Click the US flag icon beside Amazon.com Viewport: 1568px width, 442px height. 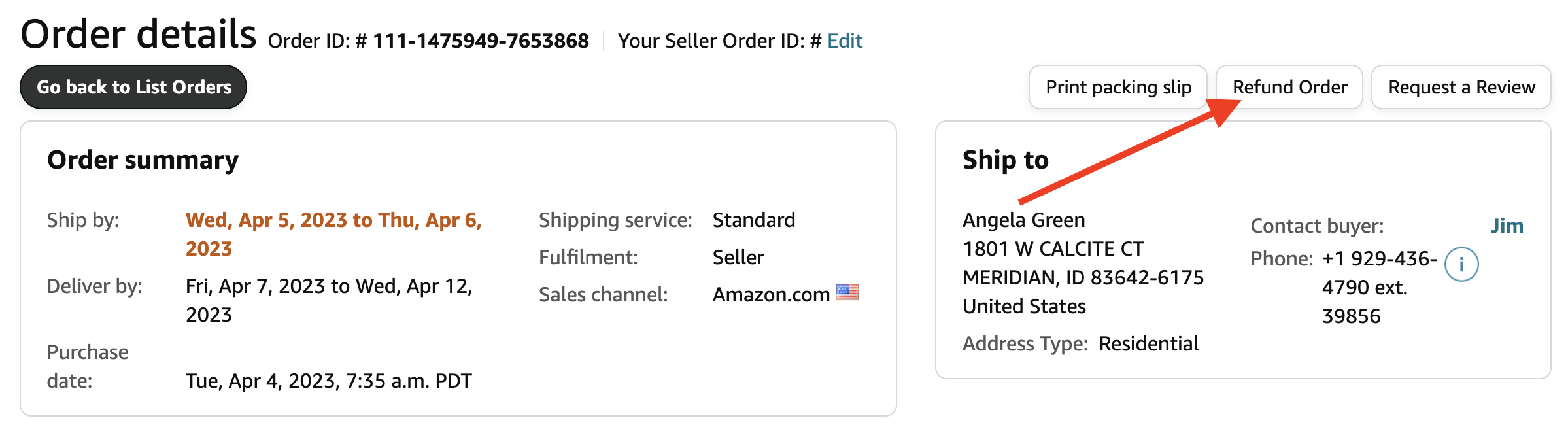coord(847,292)
